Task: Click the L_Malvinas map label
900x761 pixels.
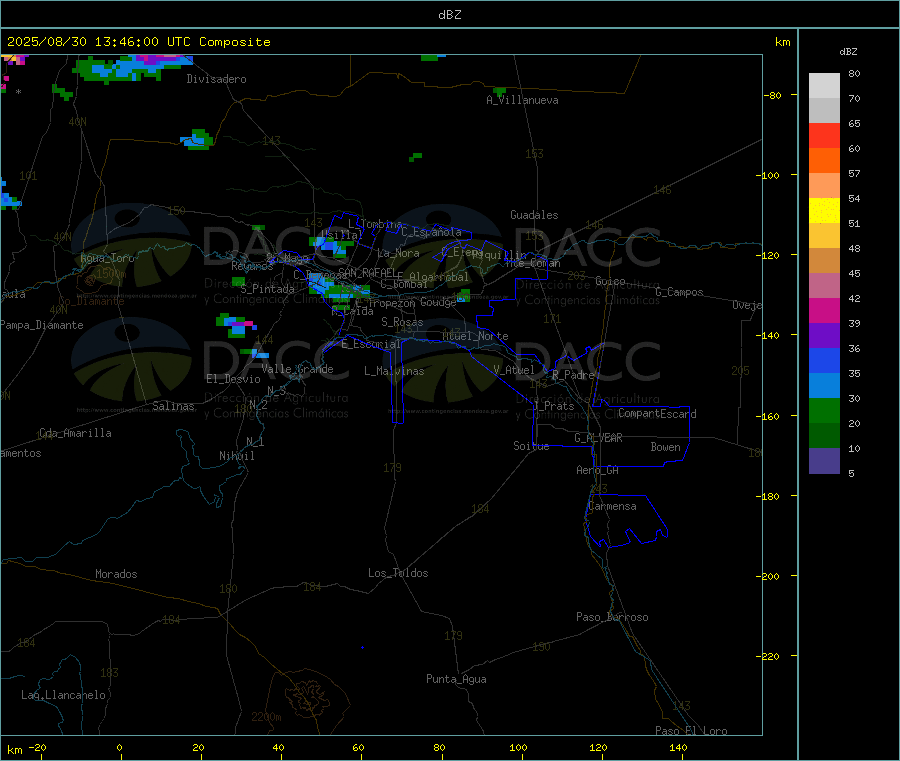Action: click(394, 371)
